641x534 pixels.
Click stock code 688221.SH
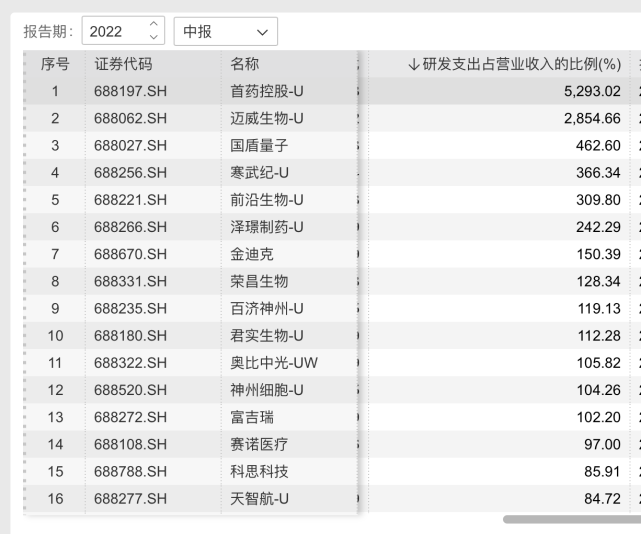click(x=129, y=200)
